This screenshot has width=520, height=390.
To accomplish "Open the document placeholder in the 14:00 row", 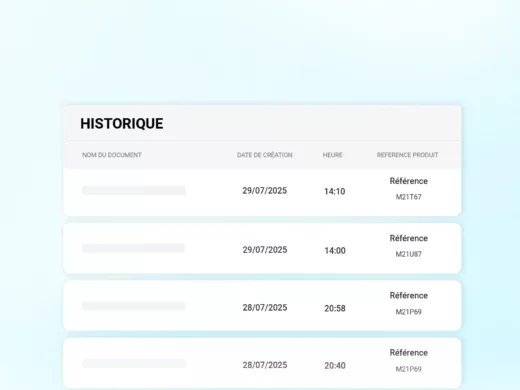I will pos(133,248).
